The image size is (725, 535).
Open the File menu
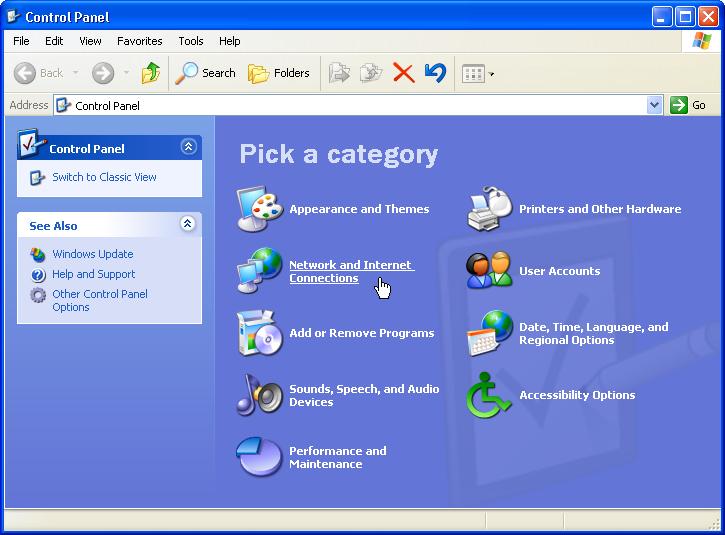coord(21,41)
